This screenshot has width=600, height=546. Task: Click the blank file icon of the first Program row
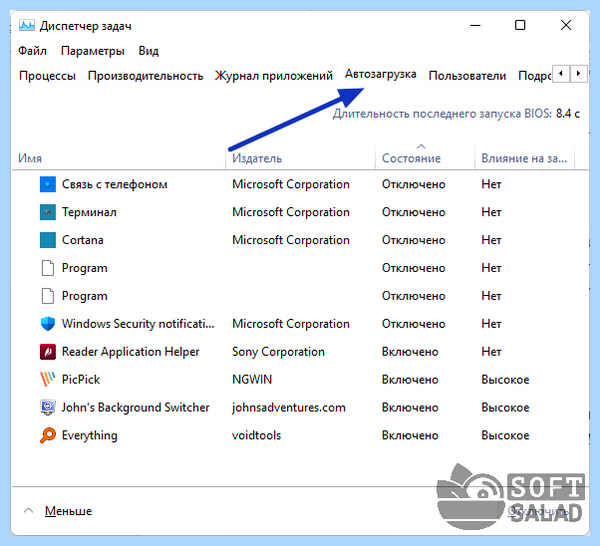tap(48, 268)
